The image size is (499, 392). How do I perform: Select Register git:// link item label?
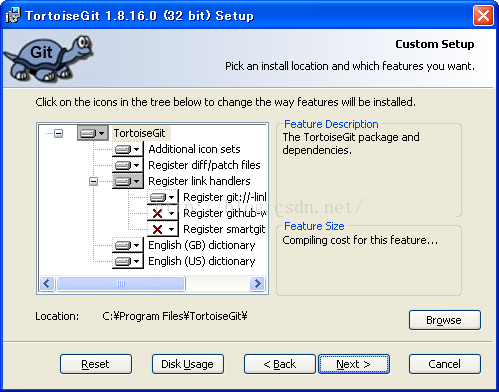225,197
